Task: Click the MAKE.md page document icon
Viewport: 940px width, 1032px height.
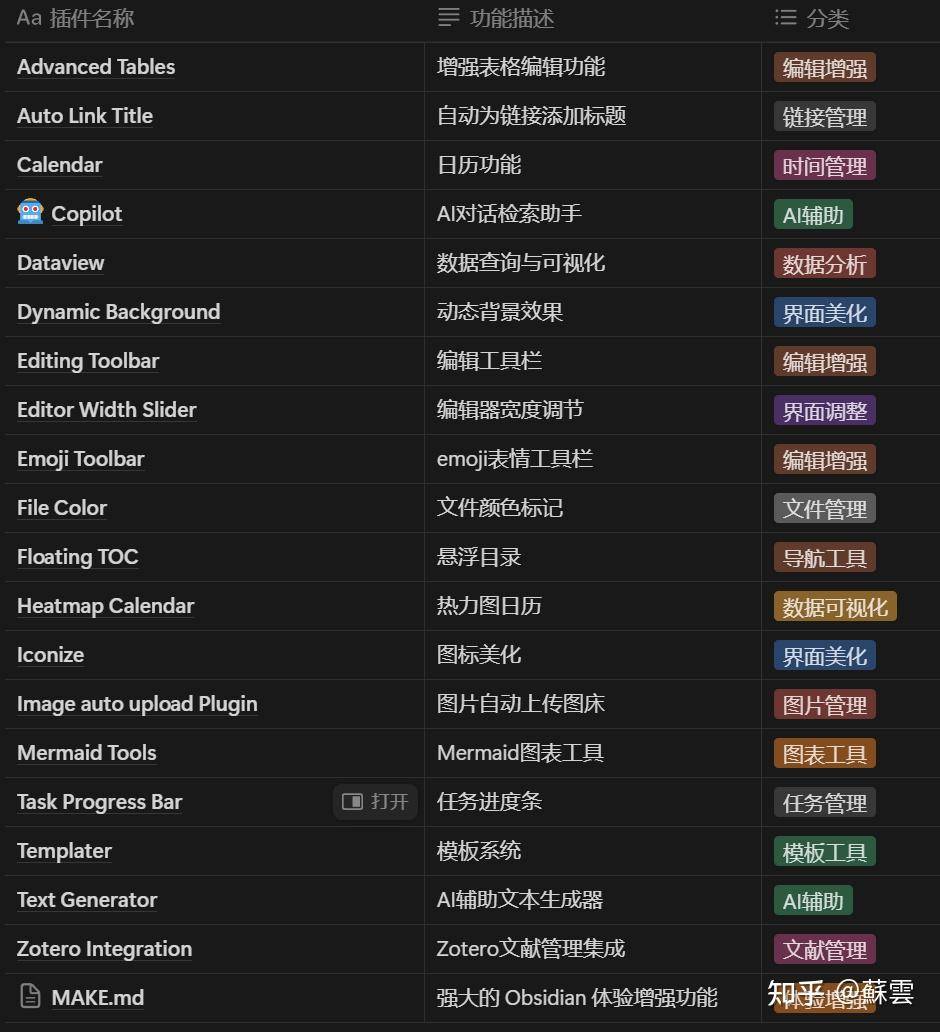Action: coord(30,996)
